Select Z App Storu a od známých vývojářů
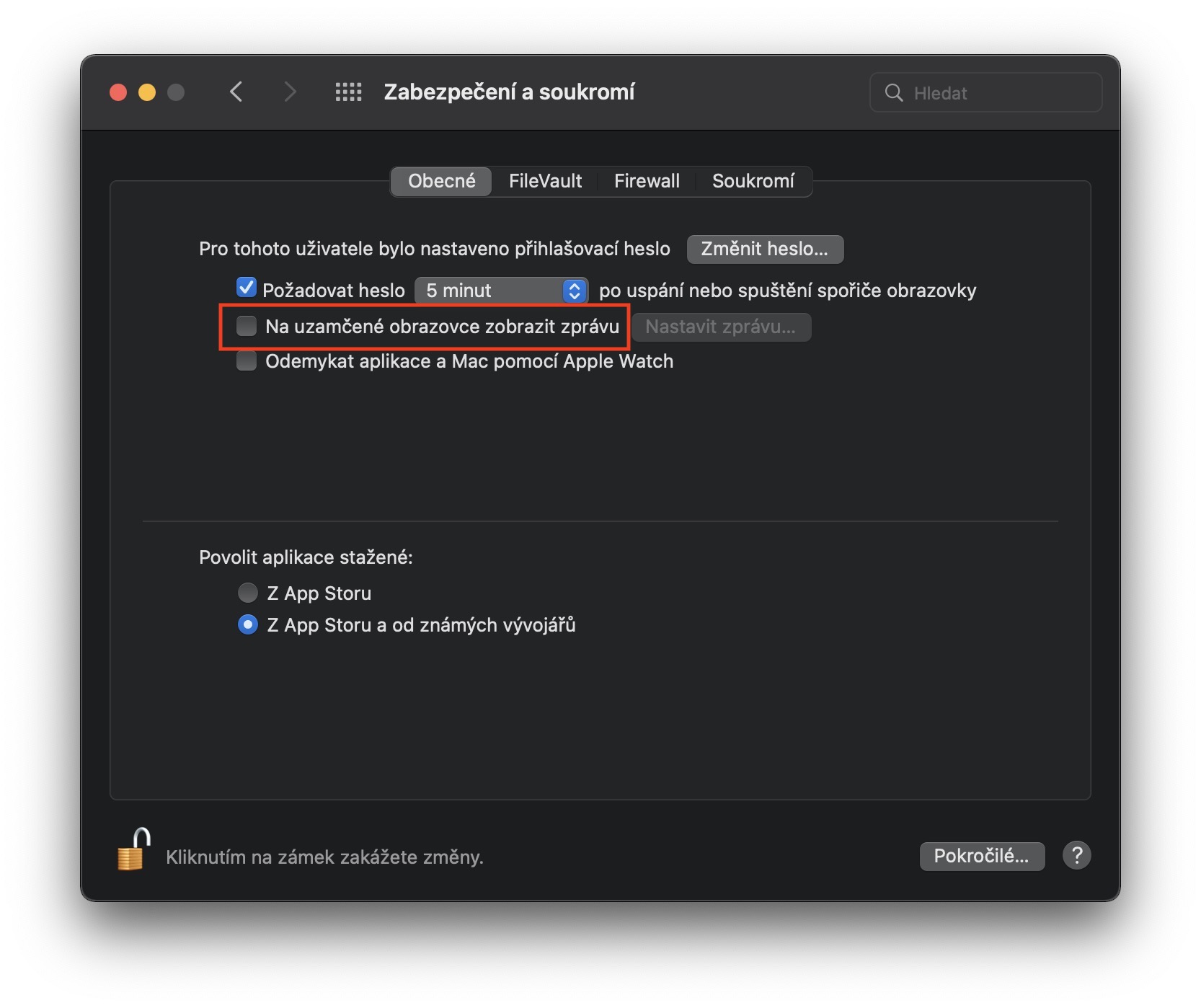Image resolution: width=1201 pixels, height=1008 pixels. [x=247, y=624]
